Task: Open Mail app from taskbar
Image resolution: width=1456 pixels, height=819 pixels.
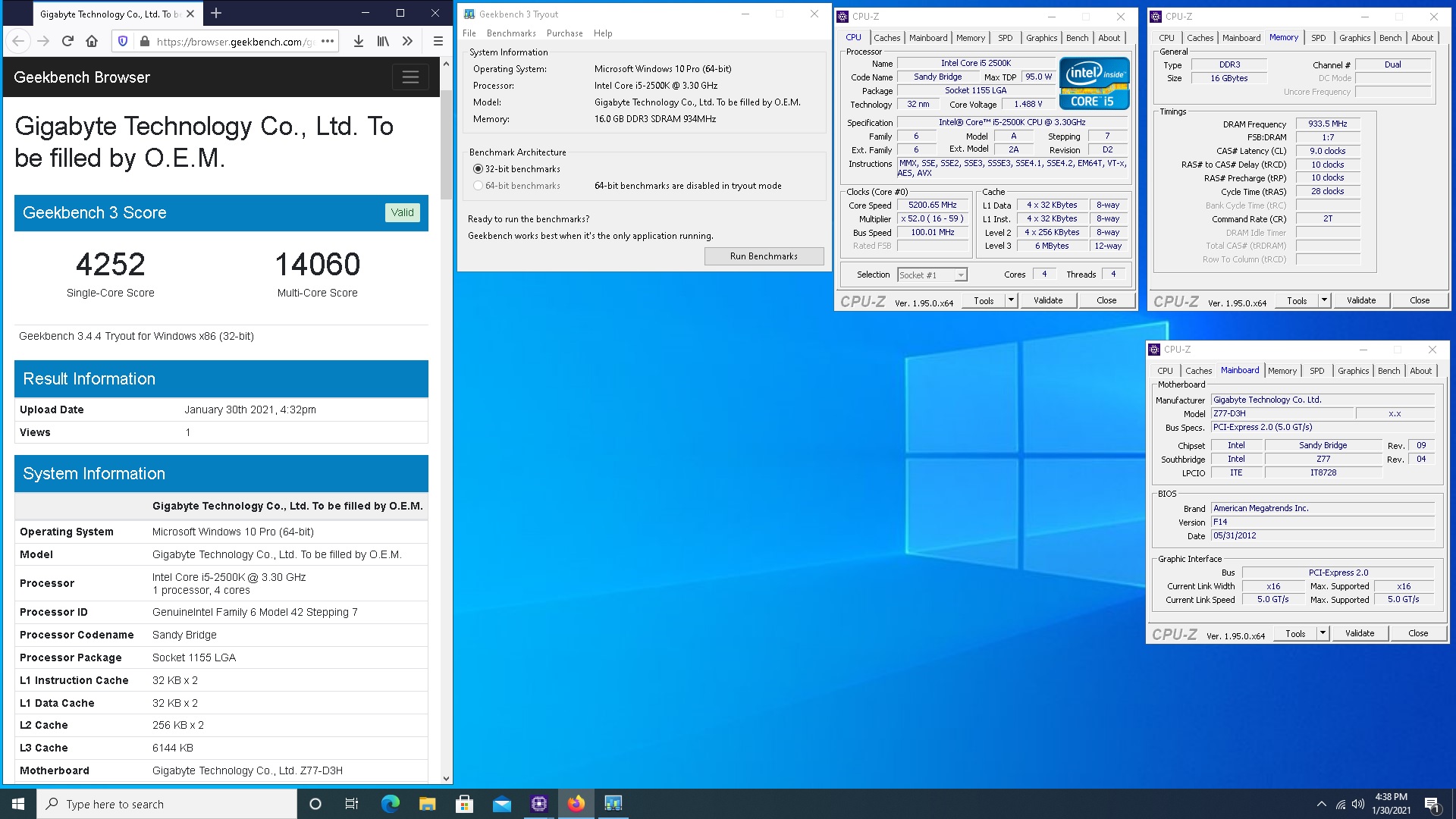Action: (501, 804)
